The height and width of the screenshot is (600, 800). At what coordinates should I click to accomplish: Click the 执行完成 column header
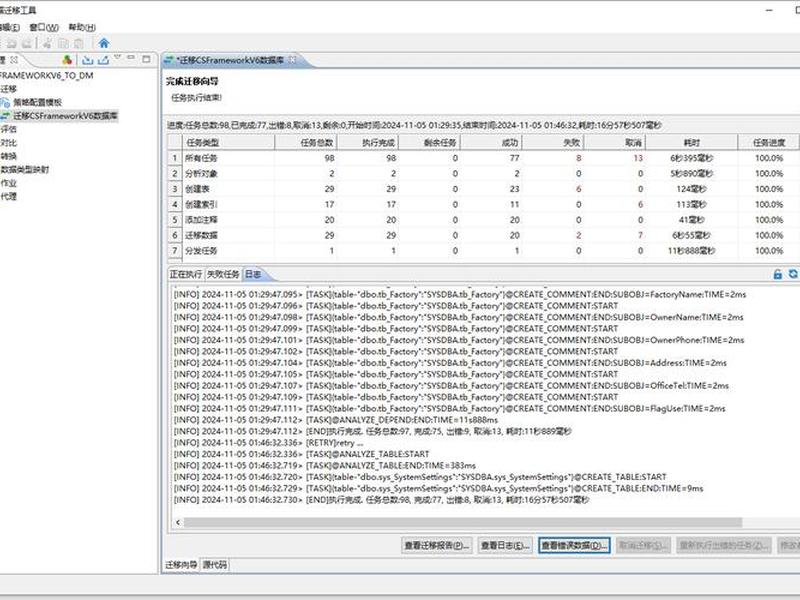[x=368, y=142]
